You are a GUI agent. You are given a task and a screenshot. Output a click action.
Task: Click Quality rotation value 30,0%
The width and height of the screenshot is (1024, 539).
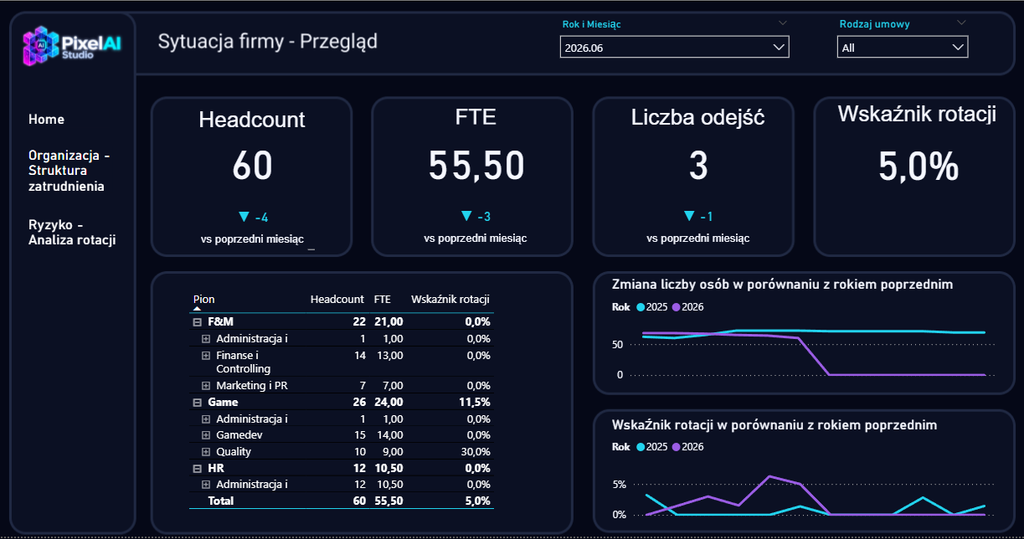pyautogui.click(x=475, y=452)
